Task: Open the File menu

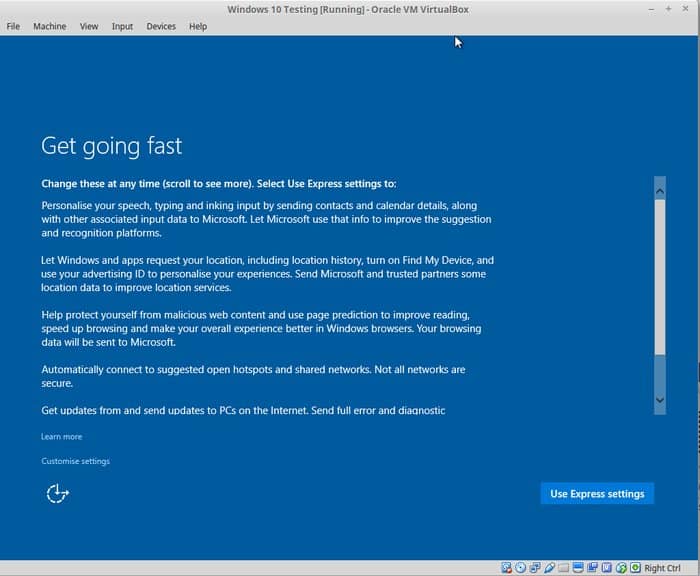Action: pos(13,26)
